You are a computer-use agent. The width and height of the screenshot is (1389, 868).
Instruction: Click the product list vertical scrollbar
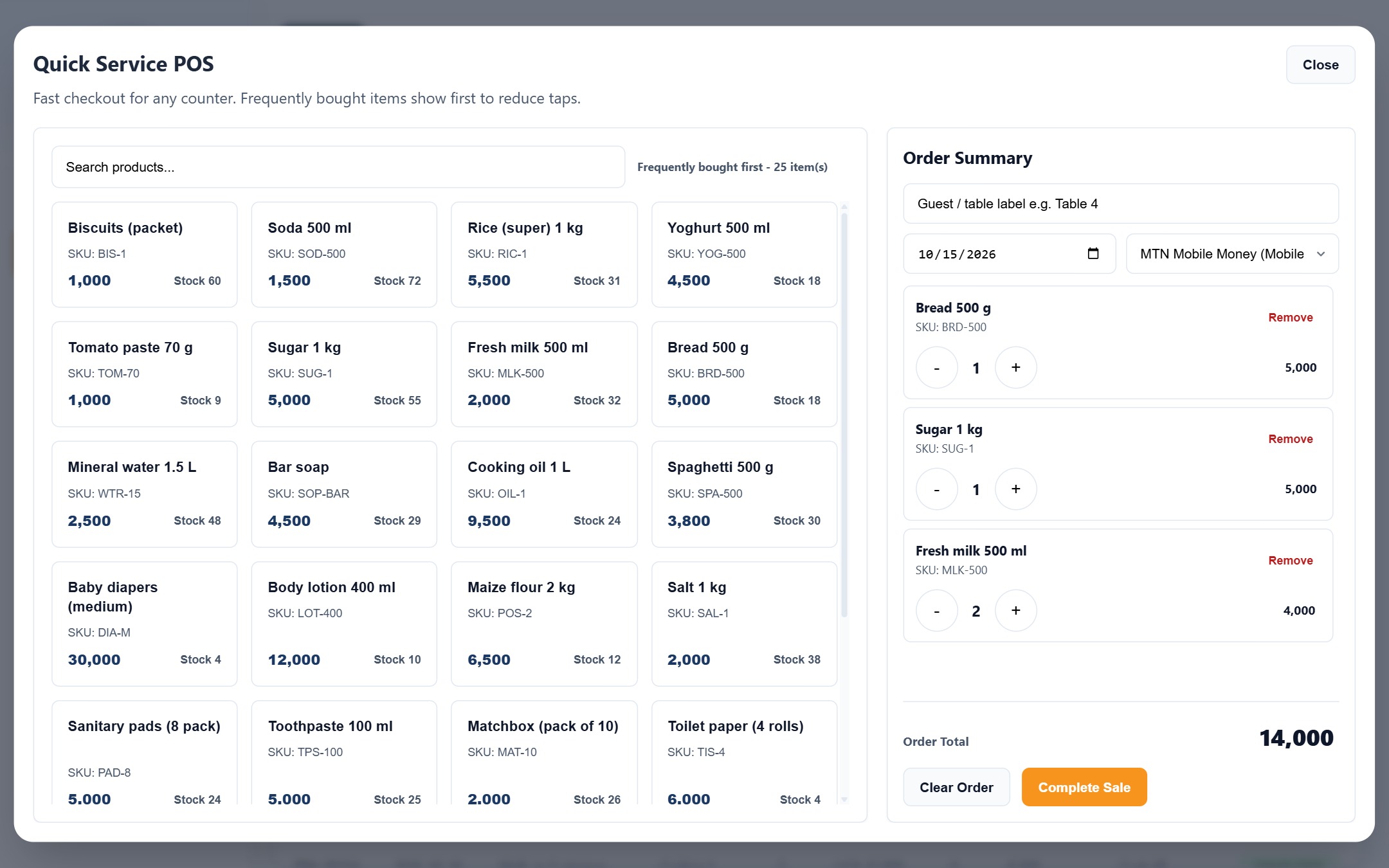coord(844,415)
